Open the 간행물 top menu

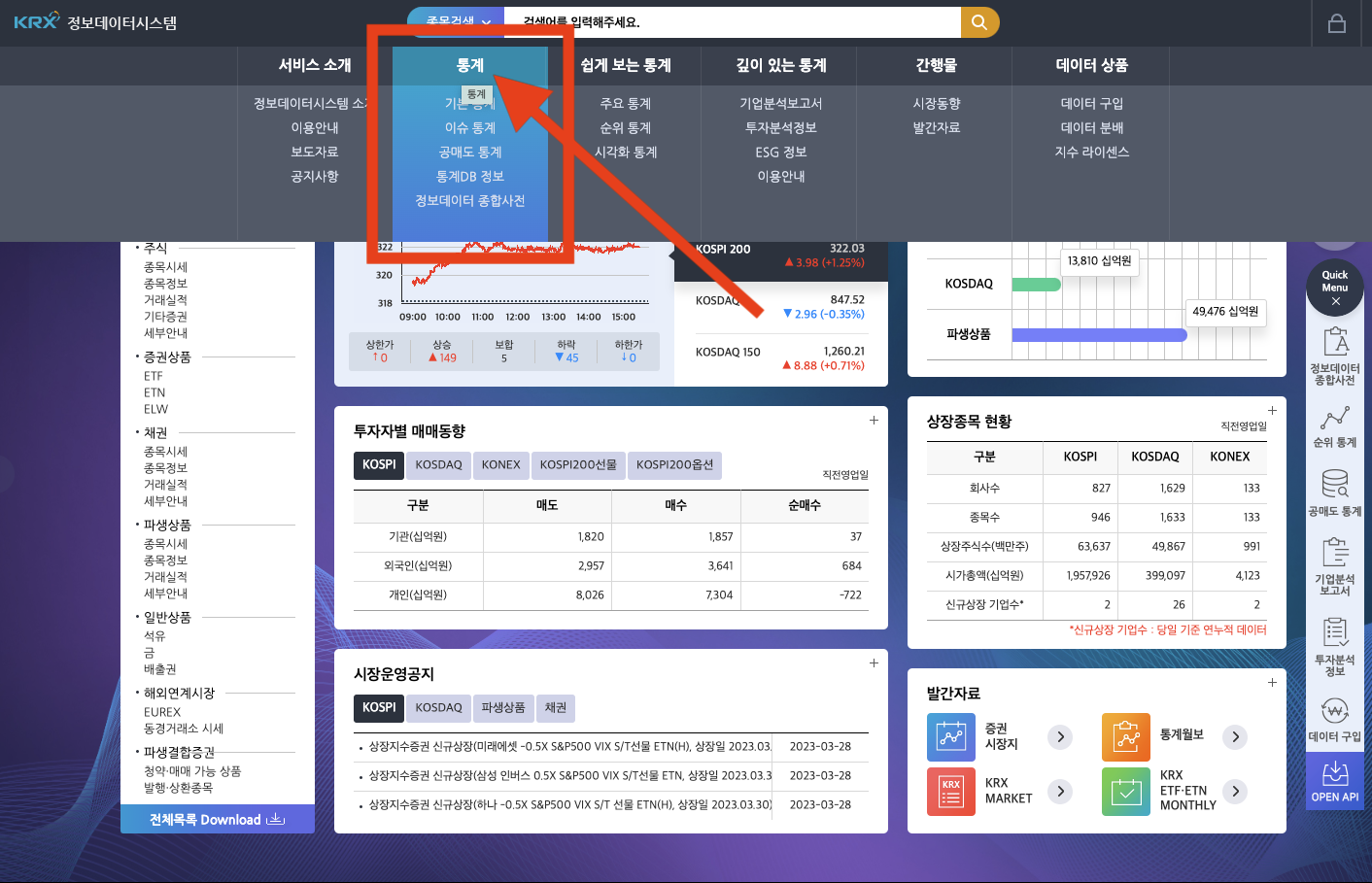pos(937,65)
